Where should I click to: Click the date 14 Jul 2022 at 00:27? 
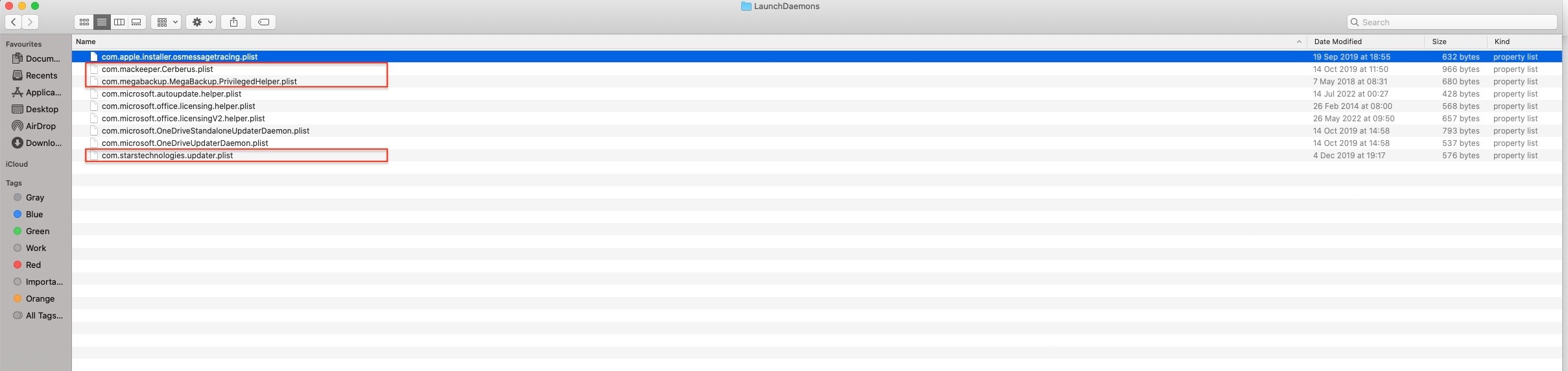tap(1350, 93)
